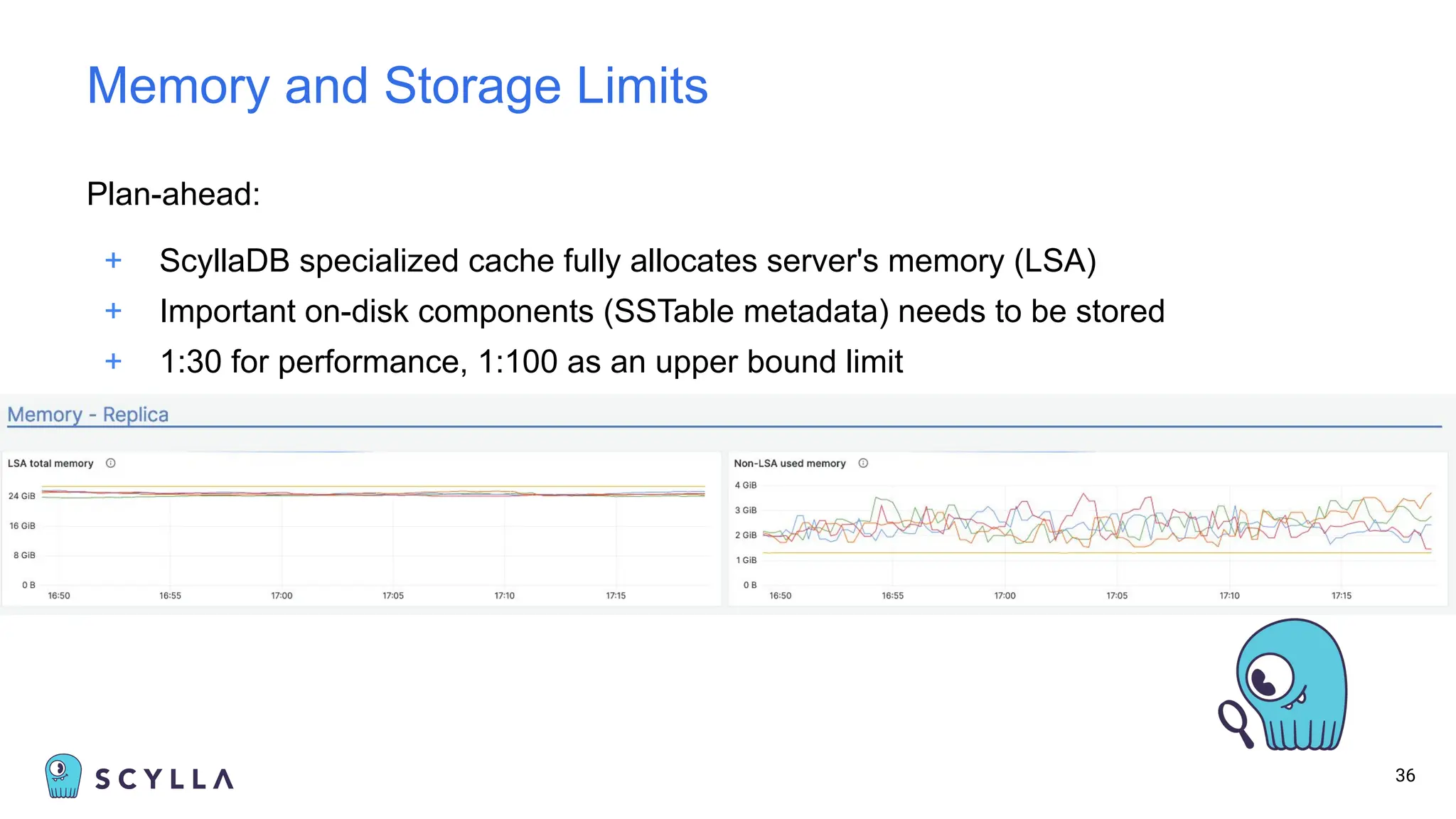The image size is (1456, 819).
Task: Click the Scylla monster logo at bottom left
Action: point(63,776)
